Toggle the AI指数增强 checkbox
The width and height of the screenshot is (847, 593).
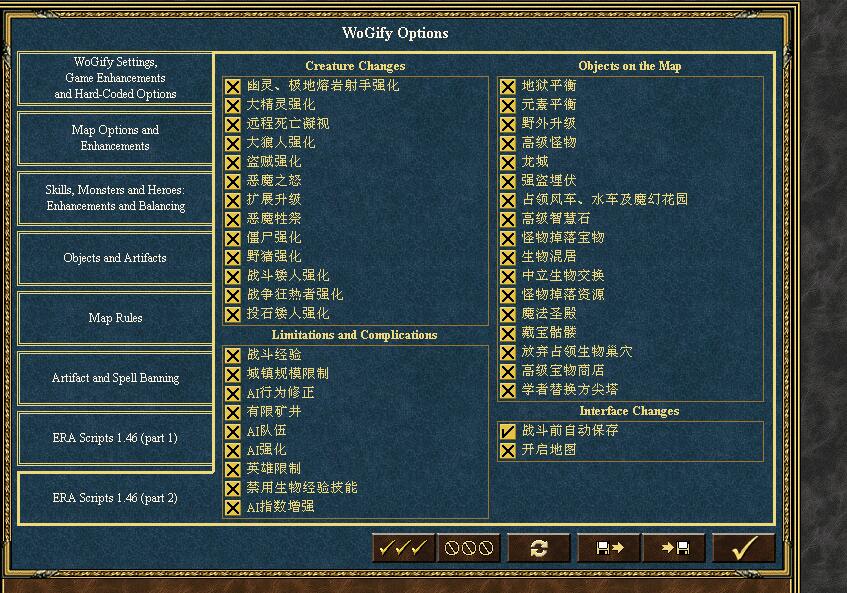[x=233, y=507]
